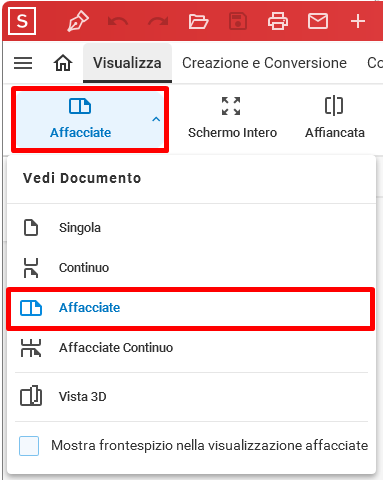Click the Soda PDF S logo icon
Viewport: 383px width, 480px height.
click(22, 21)
